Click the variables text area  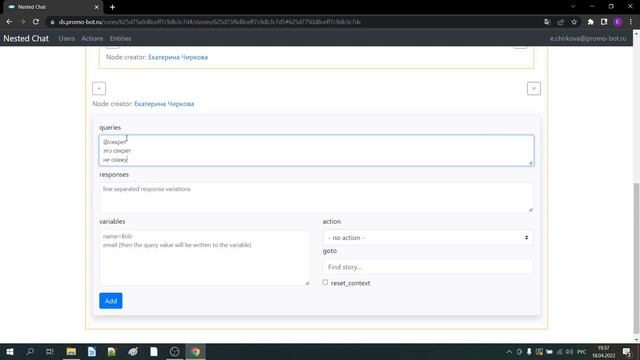coord(204,258)
